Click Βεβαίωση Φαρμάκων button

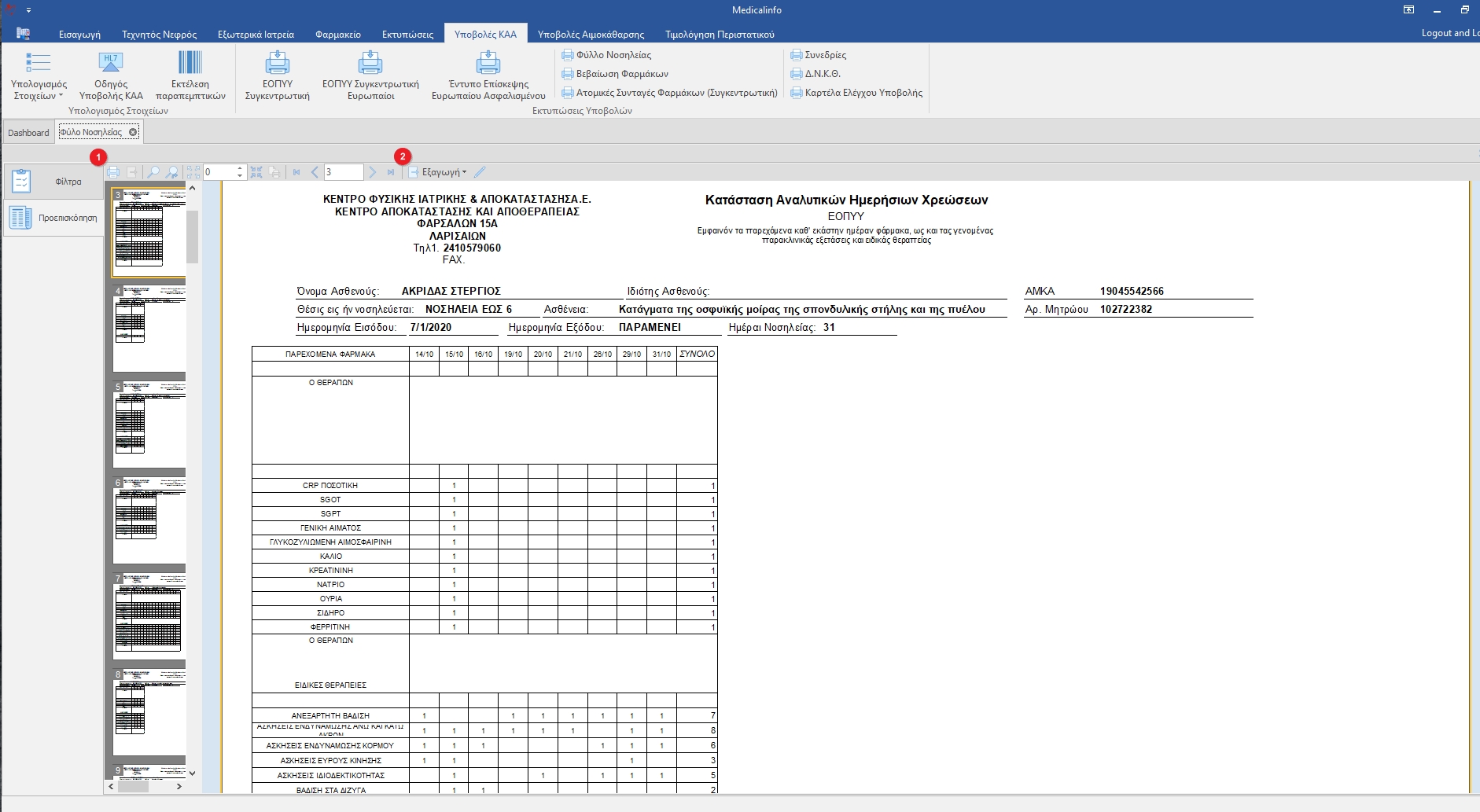point(615,74)
